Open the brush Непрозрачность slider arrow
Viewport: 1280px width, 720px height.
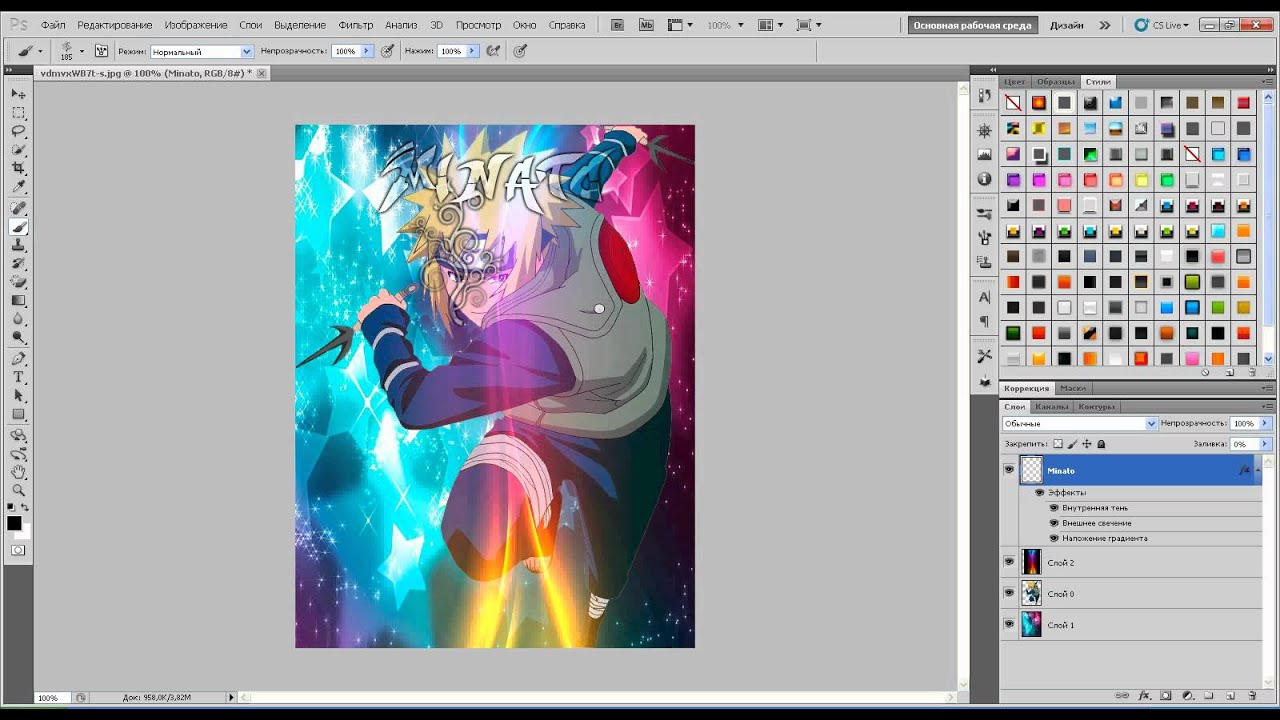click(x=366, y=51)
